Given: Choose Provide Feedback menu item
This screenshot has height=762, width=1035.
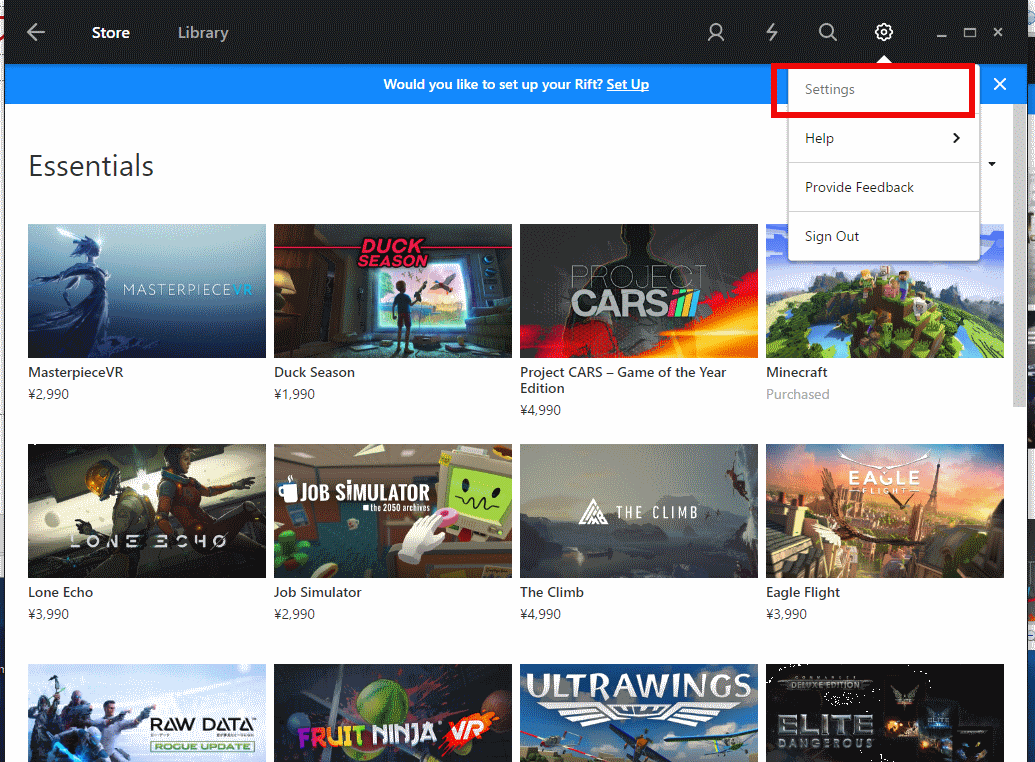Looking at the screenshot, I should pyautogui.click(x=883, y=187).
